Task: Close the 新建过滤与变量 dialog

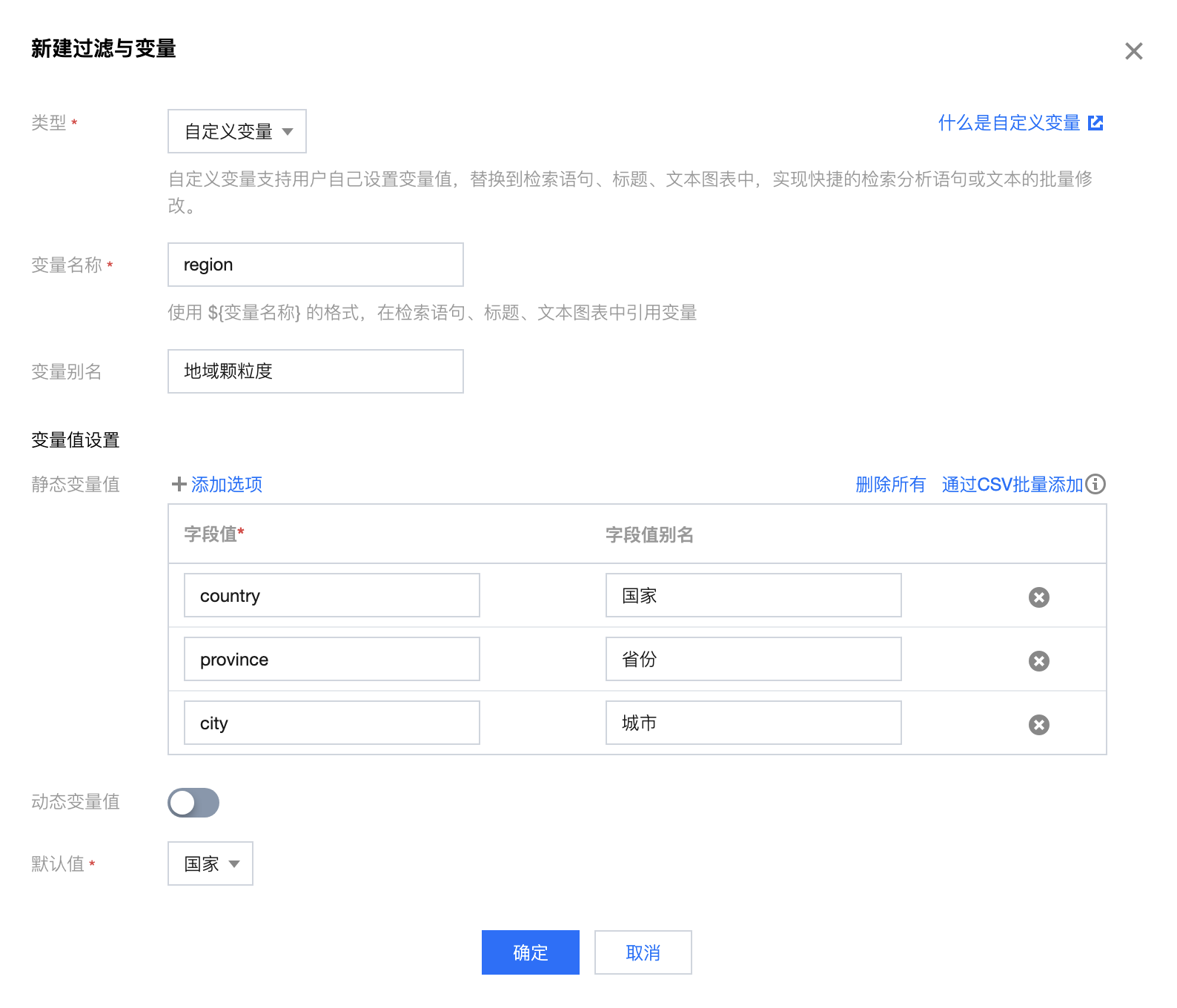Action: tap(1133, 51)
